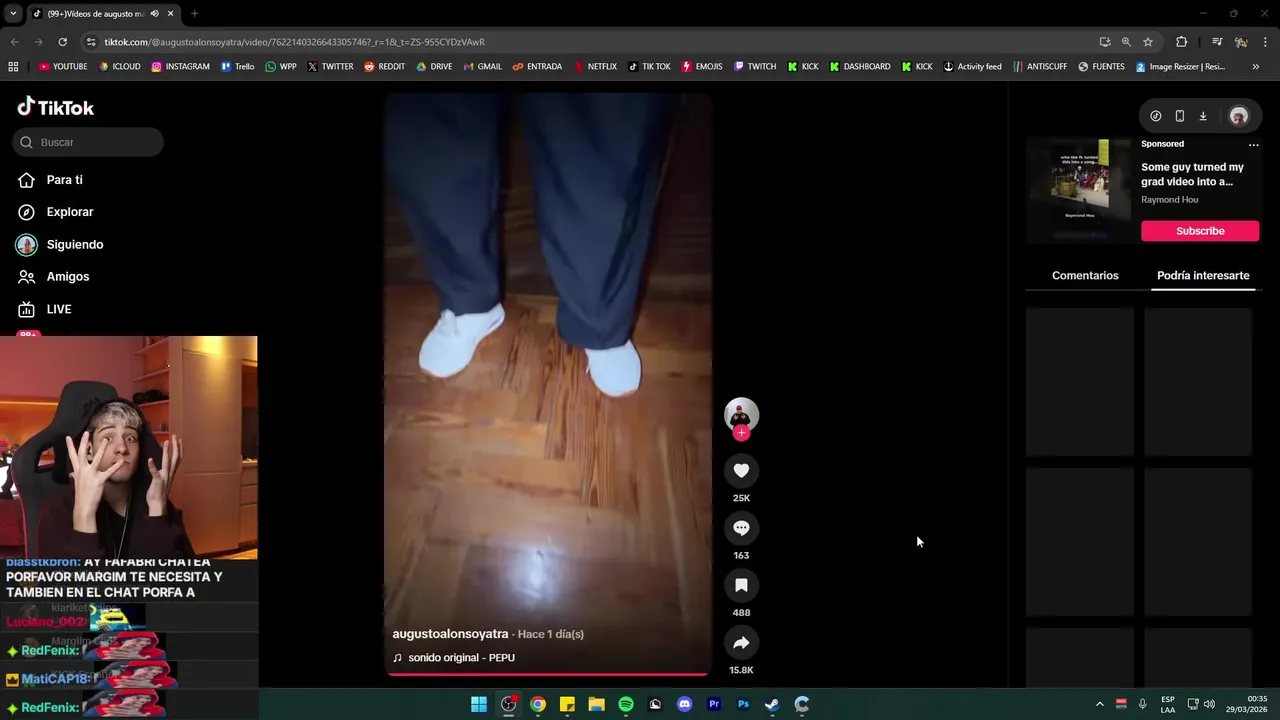Expand the hidden bookmarks chevron
The image size is (1280, 720).
point(1255,67)
